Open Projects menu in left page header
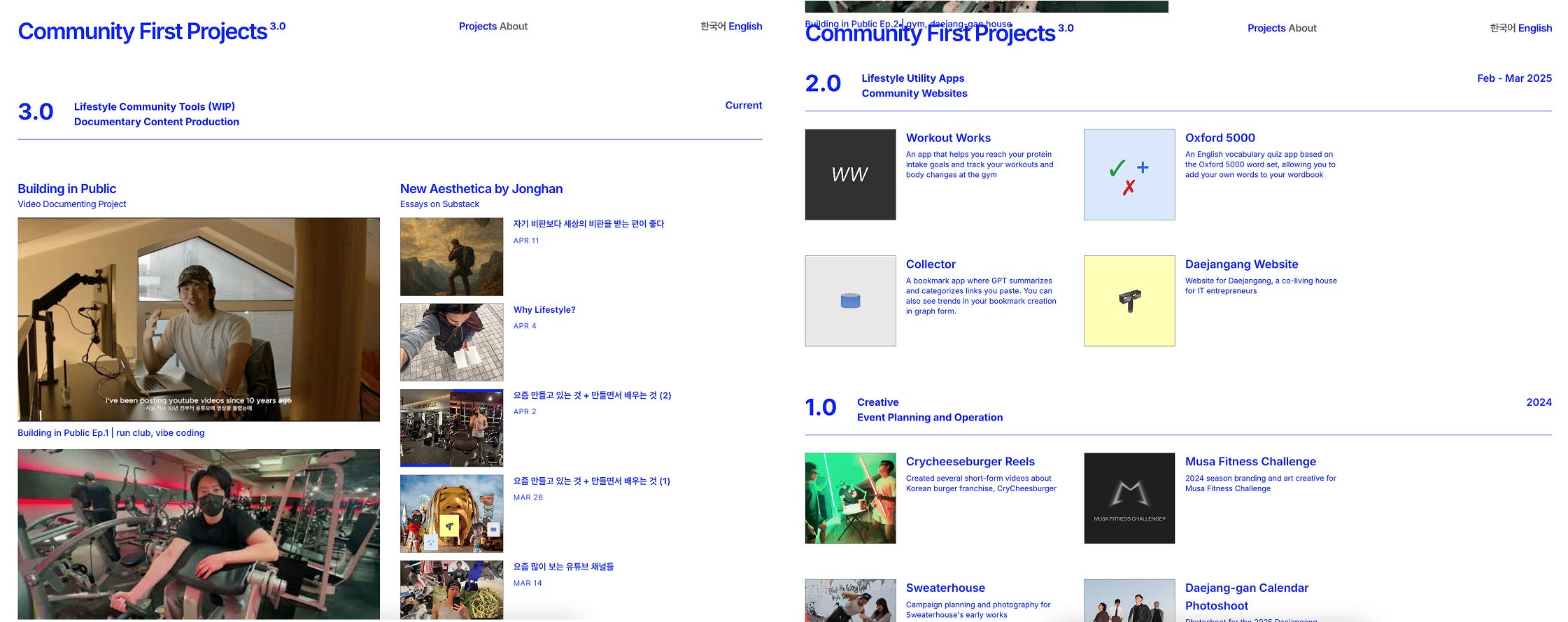Image resolution: width=1568 pixels, height=622 pixels. coord(478,26)
